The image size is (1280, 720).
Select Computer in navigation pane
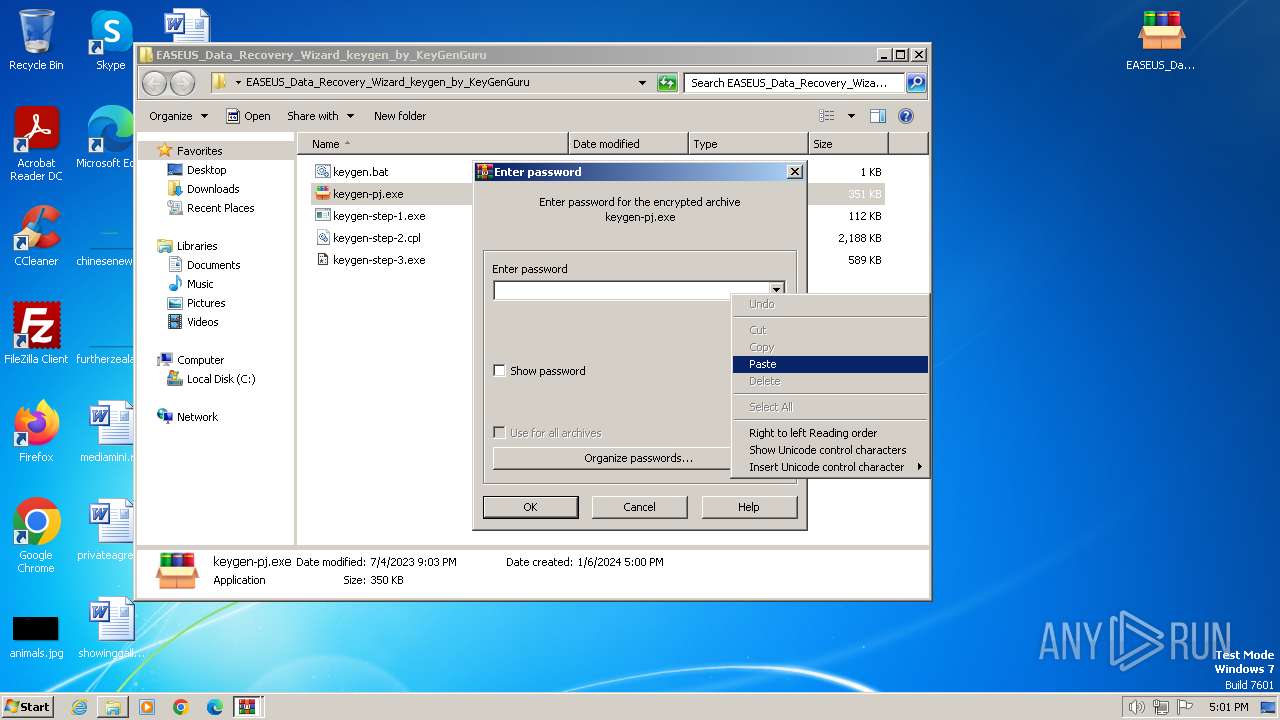pyautogui.click(x=200, y=360)
